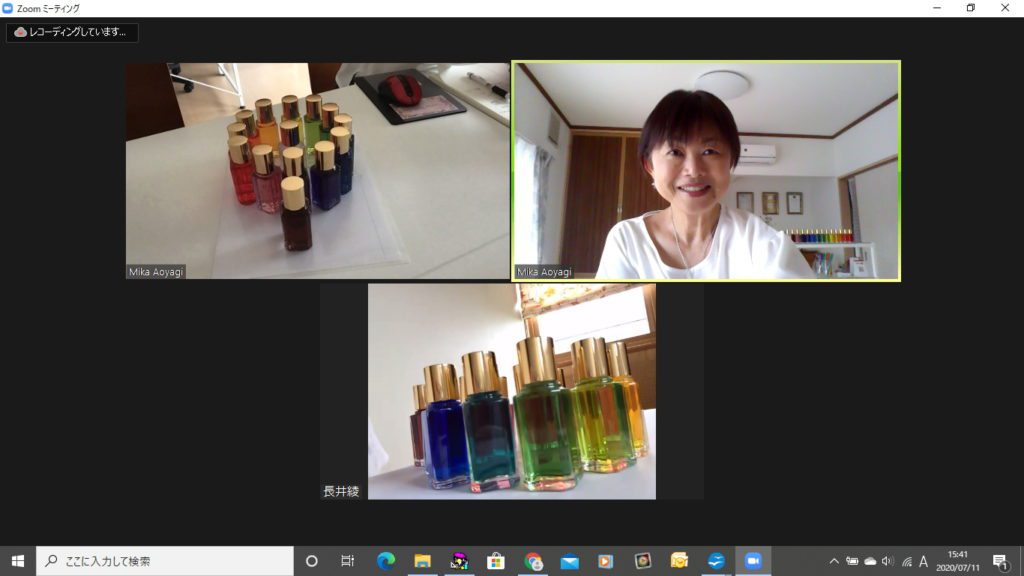Open the Windows Start menu
This screenshot has height=576, width=1024.
coord(17,561)
